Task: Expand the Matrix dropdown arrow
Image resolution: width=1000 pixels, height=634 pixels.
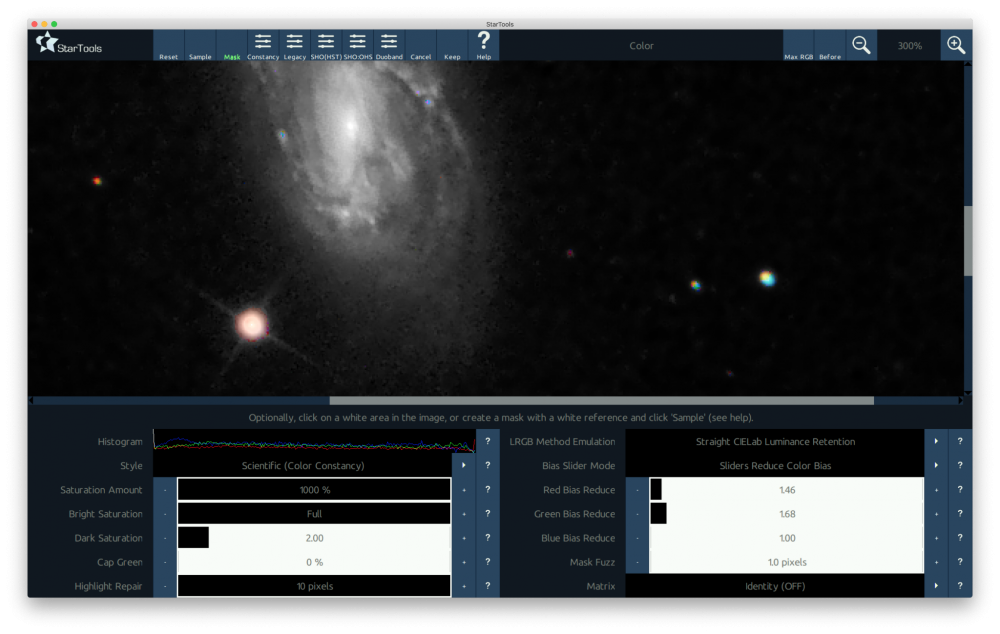Action: pyautogui.click(x=936, y=586)
